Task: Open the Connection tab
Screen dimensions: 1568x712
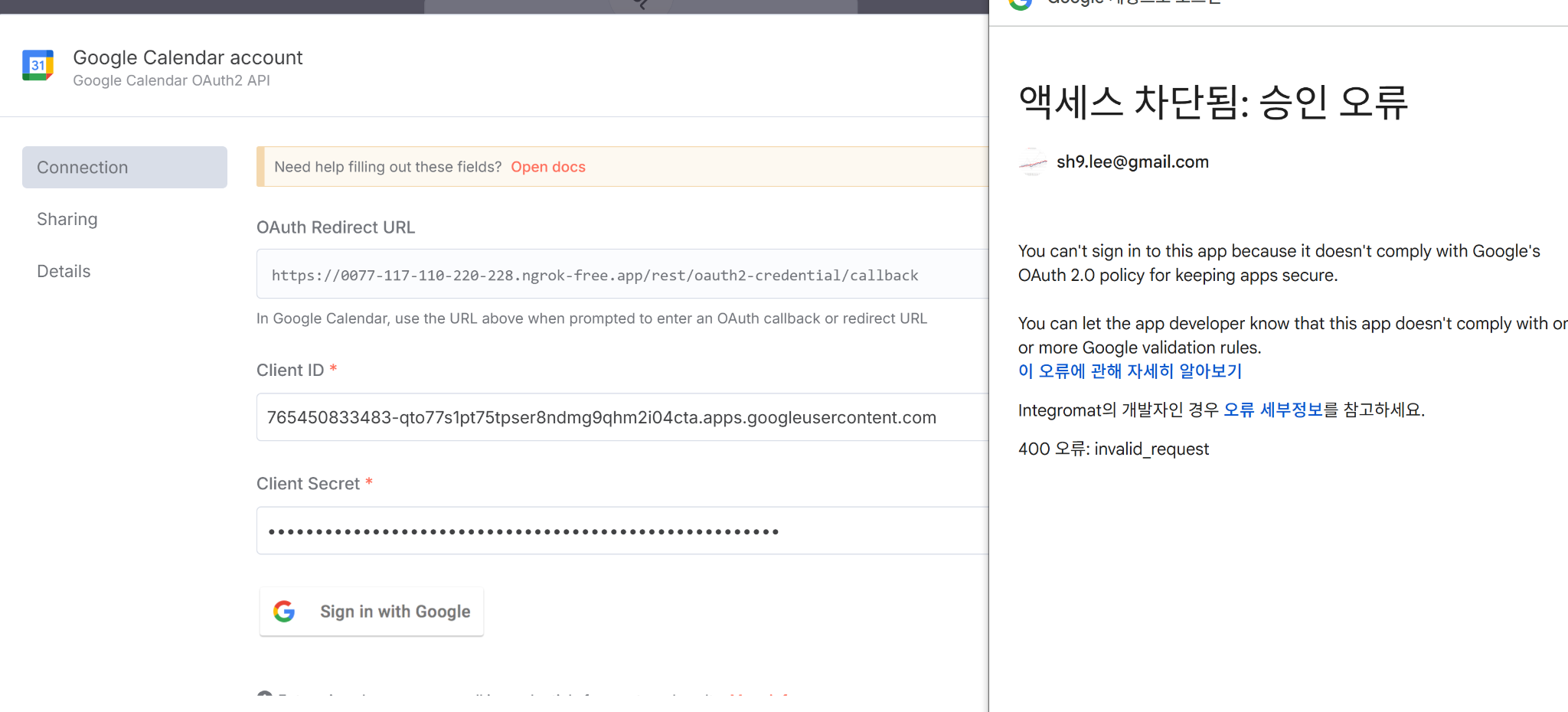Action: (125, 167)
